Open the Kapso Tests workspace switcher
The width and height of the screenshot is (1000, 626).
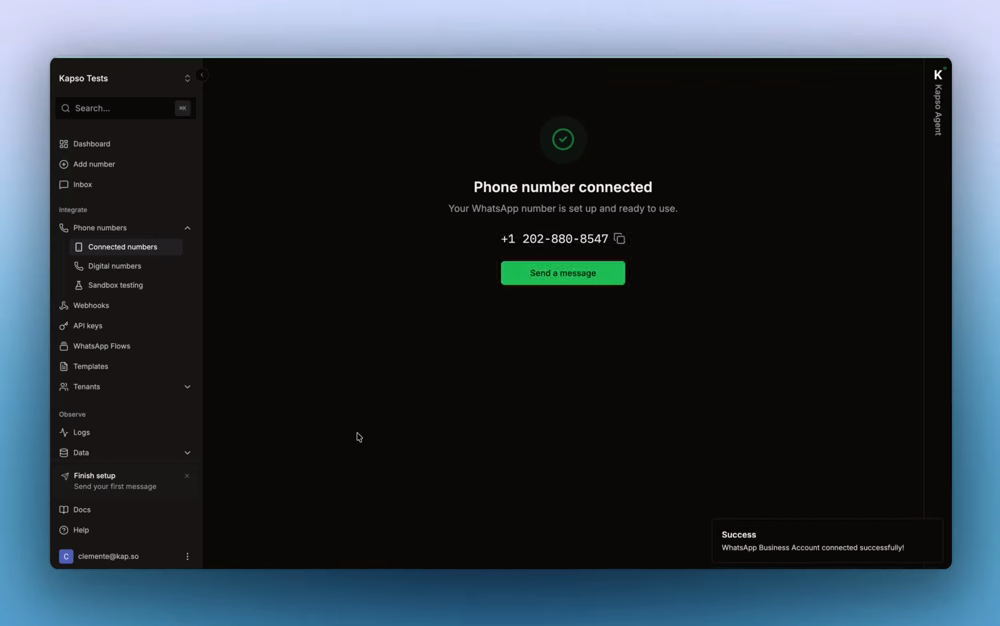(125, 78)
